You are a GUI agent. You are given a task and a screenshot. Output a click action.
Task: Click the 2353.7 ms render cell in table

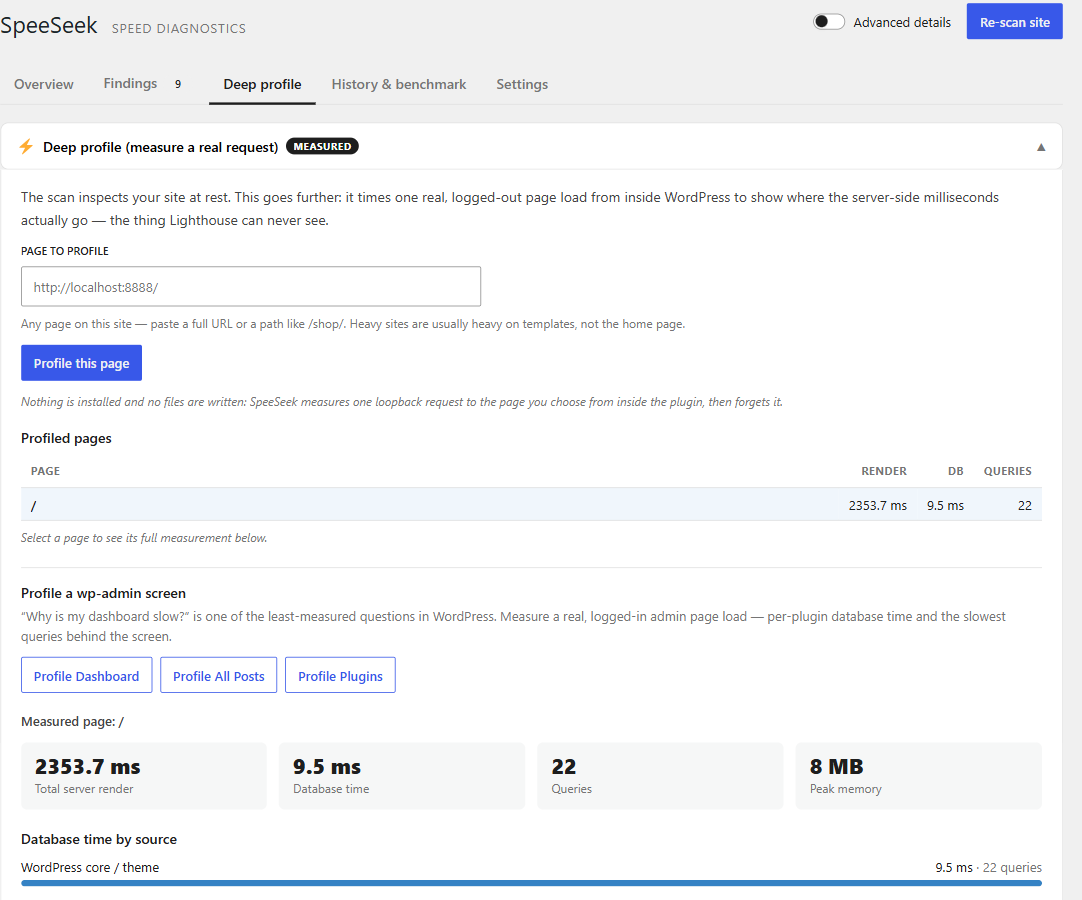878,505
